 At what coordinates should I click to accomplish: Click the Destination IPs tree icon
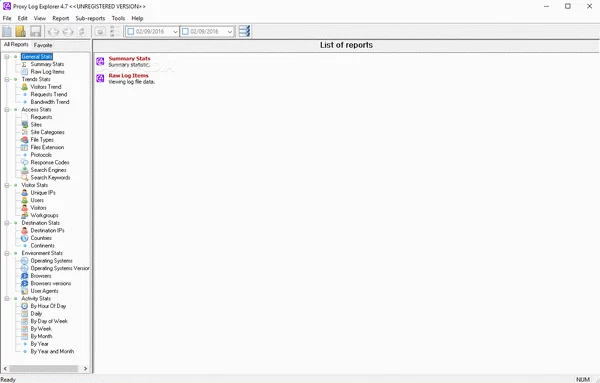point(24,231)
